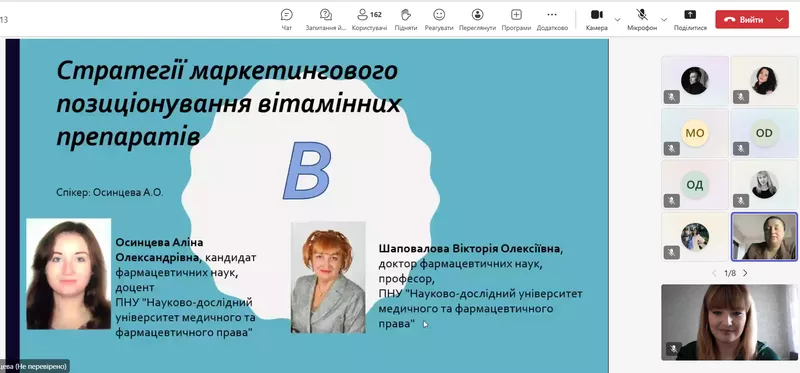Open the Програми apps panel
Screen dimensions: 800x373
(516, 19)
